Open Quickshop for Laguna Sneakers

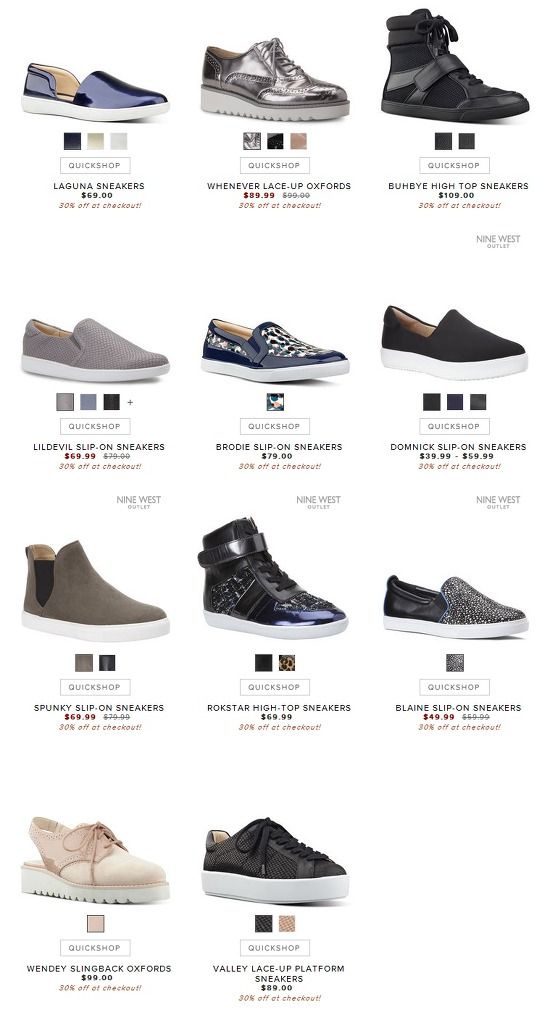point(95,165)
